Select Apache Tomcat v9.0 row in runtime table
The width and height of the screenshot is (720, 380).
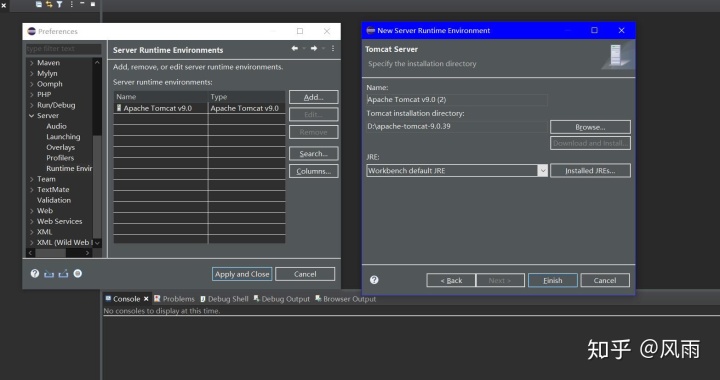199,108
